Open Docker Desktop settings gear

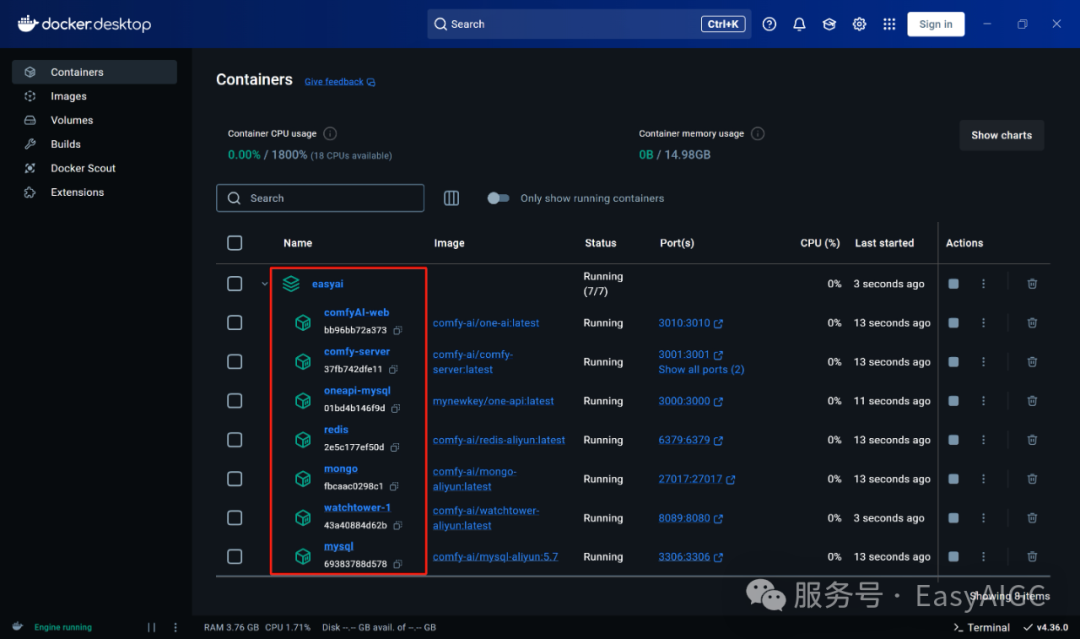tap(859, 24)
